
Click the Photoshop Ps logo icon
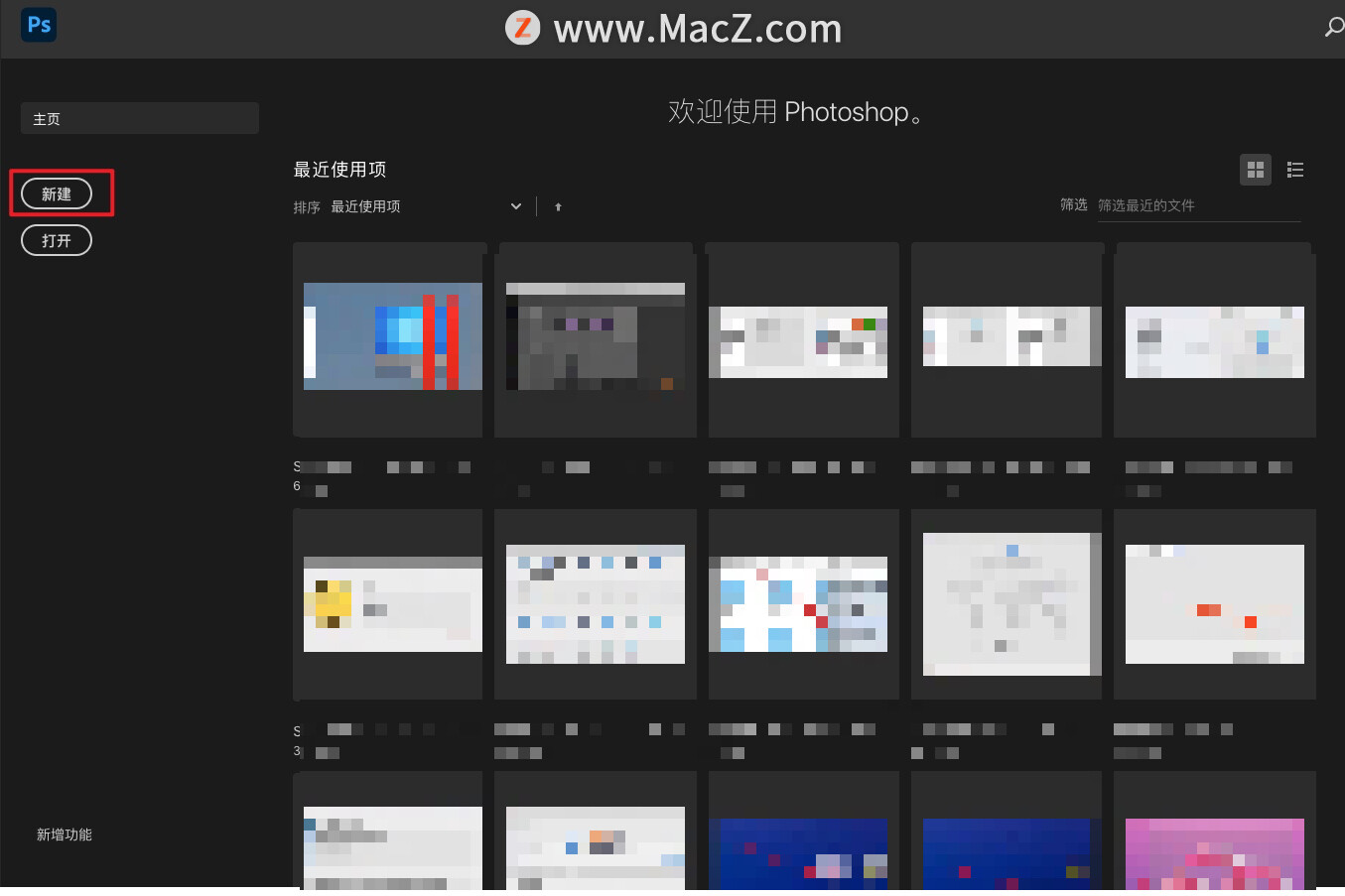pos(39,25)
